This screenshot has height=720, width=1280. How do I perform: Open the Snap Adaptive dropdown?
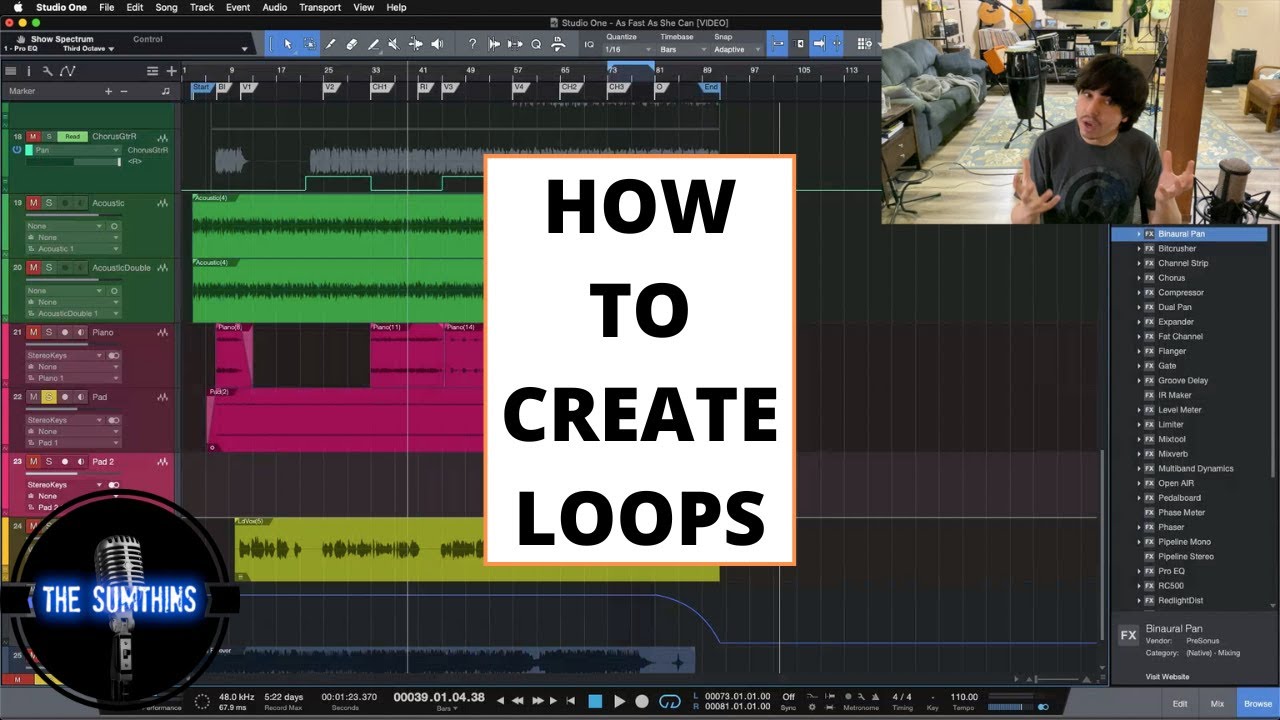pos(736,49)
